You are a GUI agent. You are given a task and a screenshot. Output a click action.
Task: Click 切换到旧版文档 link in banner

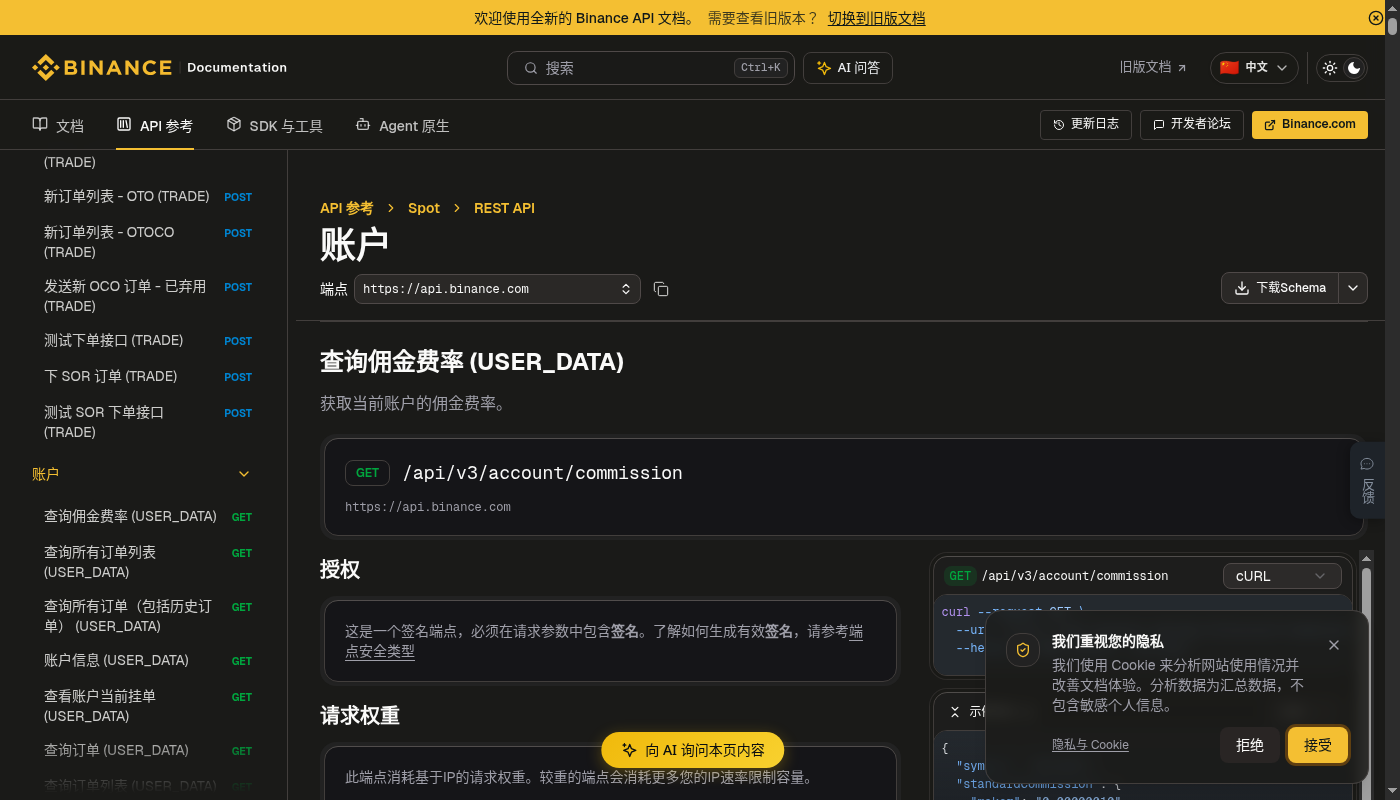tap(876, 18)
